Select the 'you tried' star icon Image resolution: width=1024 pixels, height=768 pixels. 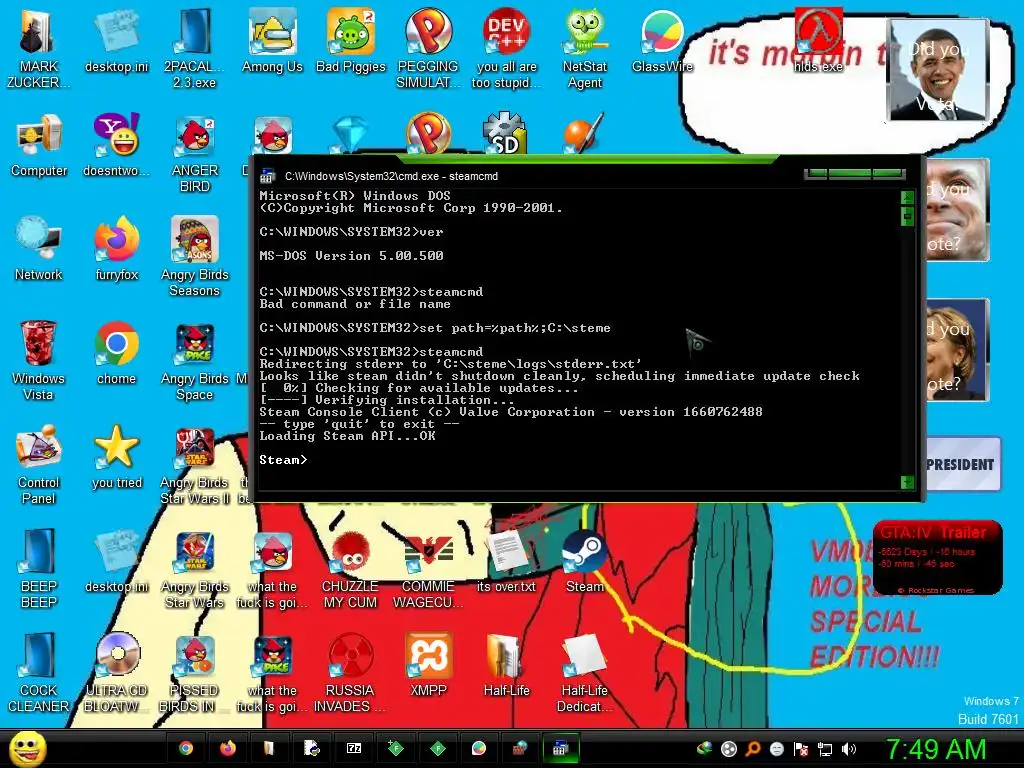(x=116, y=456)
